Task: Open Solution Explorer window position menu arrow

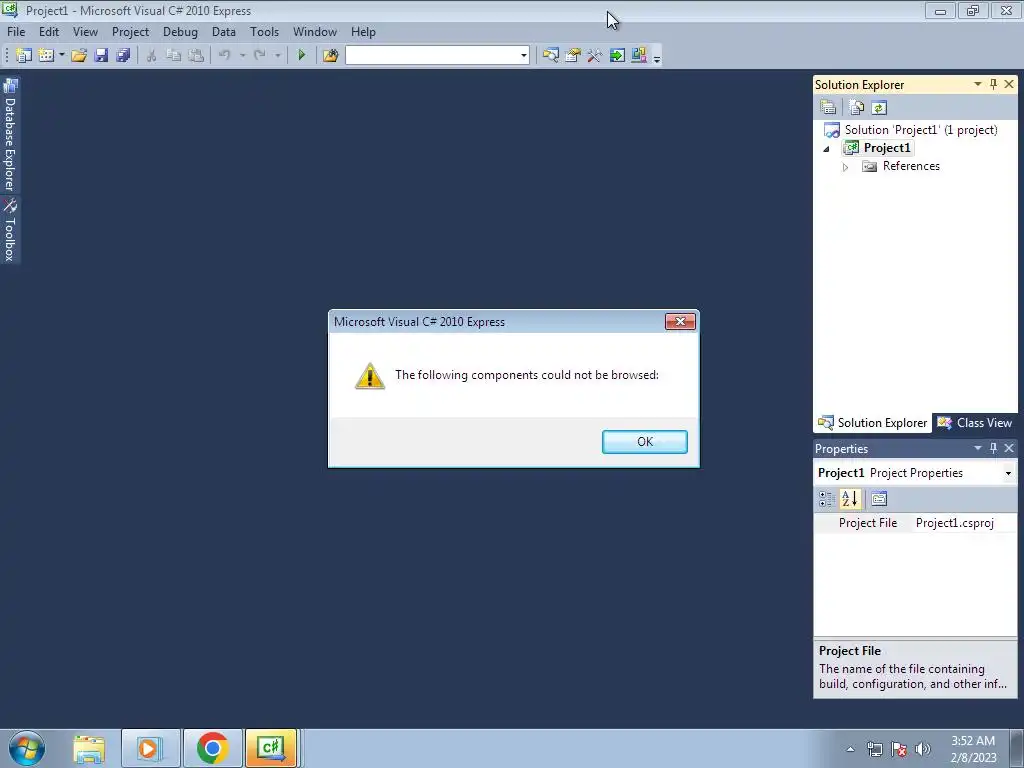Action: 978,84
